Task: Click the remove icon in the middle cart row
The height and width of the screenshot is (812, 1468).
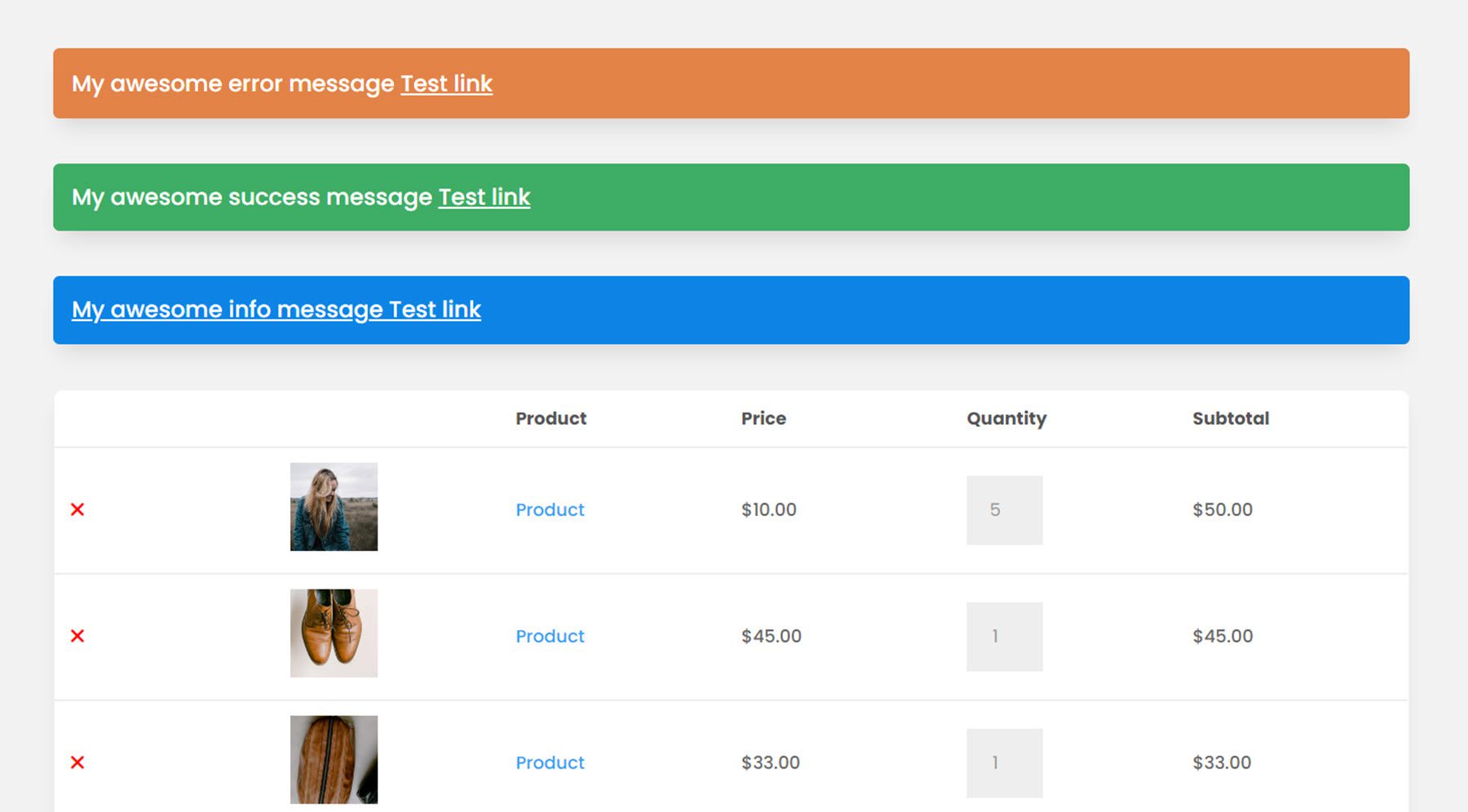Action: click(77, 637)
